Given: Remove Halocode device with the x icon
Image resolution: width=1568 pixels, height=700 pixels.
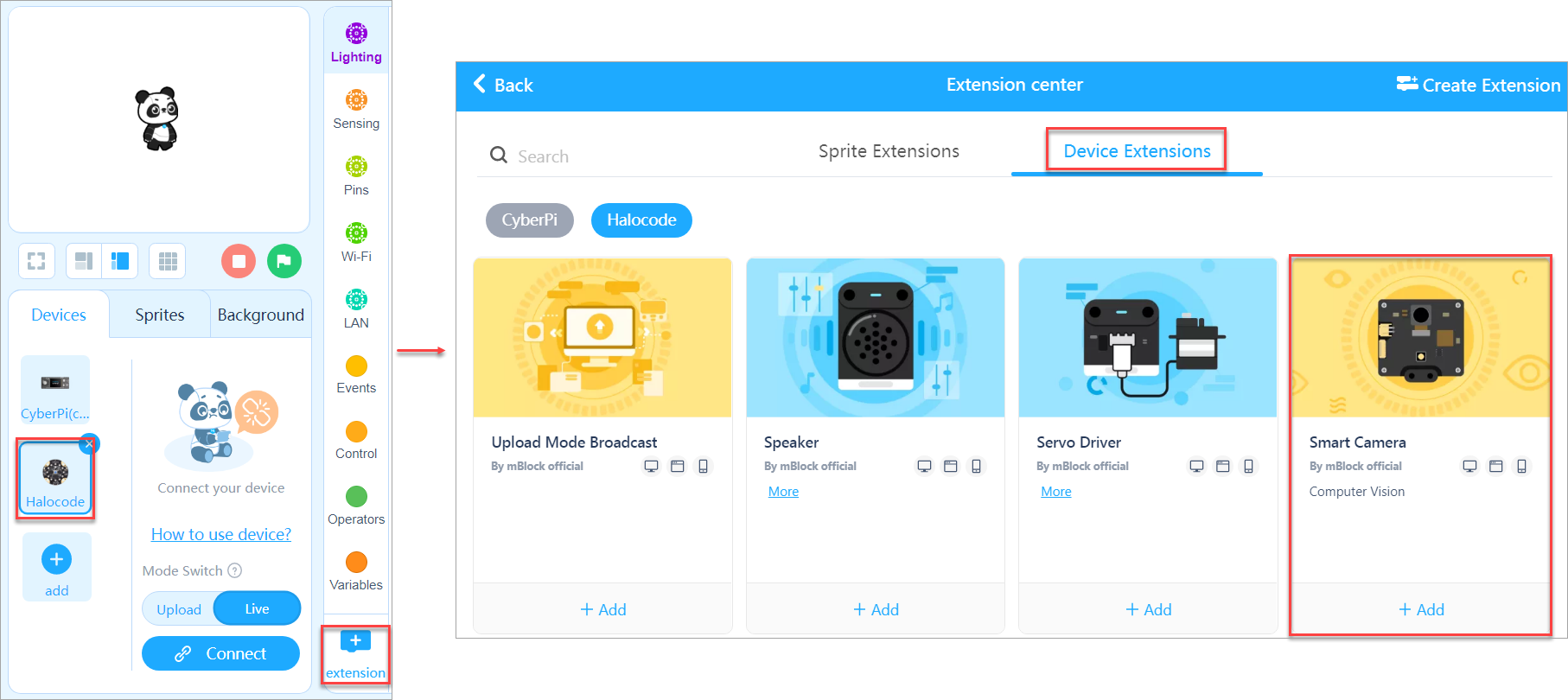Looking at the screenshot, I should [x=89, y=443].
